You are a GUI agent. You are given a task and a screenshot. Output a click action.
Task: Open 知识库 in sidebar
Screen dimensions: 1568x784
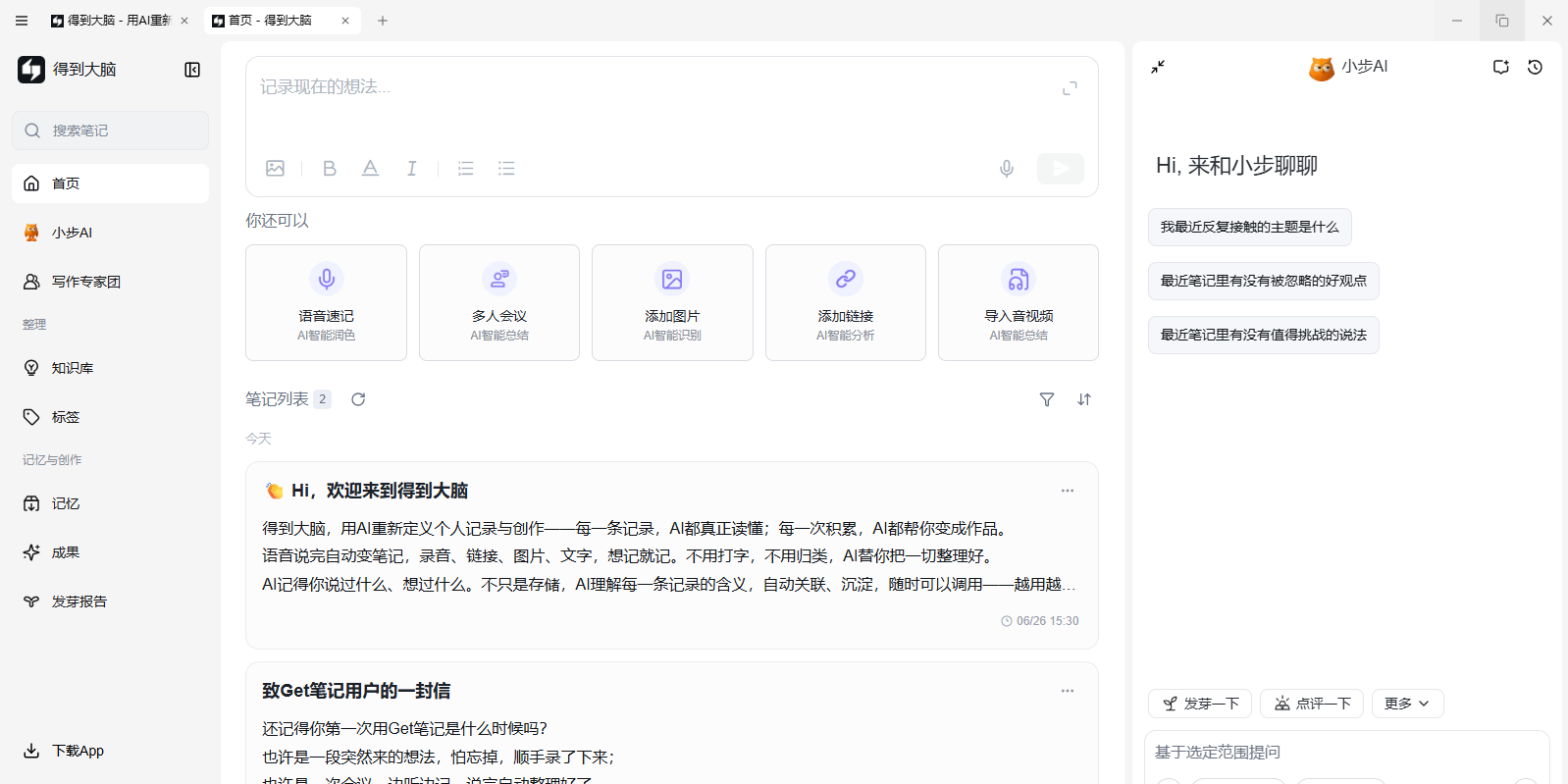(x=110, y=368)
